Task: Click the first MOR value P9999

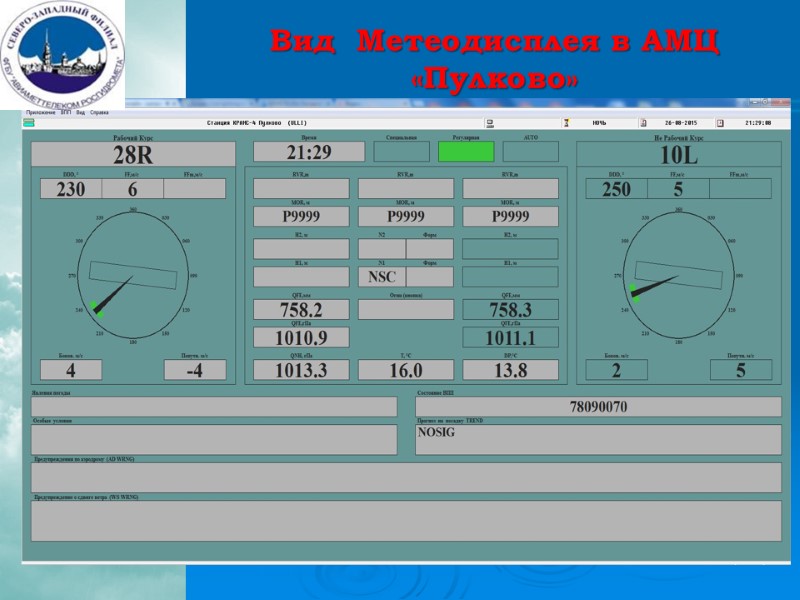Action: [x=301, y=216]
